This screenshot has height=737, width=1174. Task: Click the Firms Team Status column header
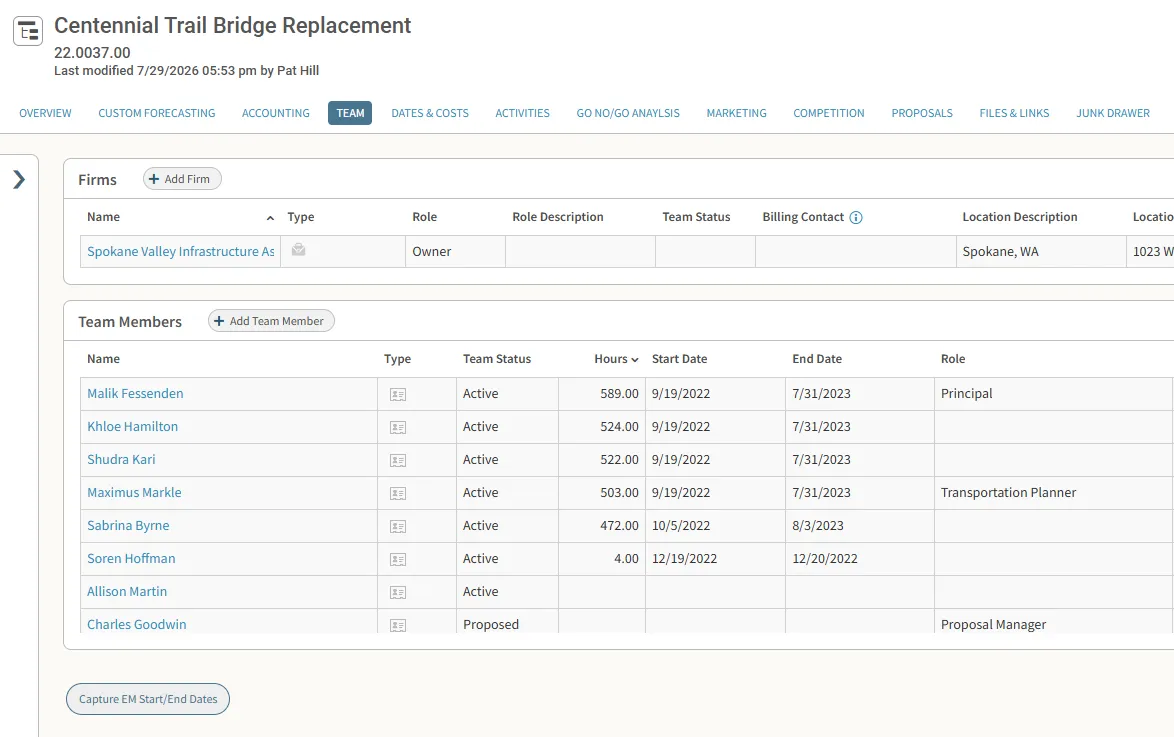696,216
